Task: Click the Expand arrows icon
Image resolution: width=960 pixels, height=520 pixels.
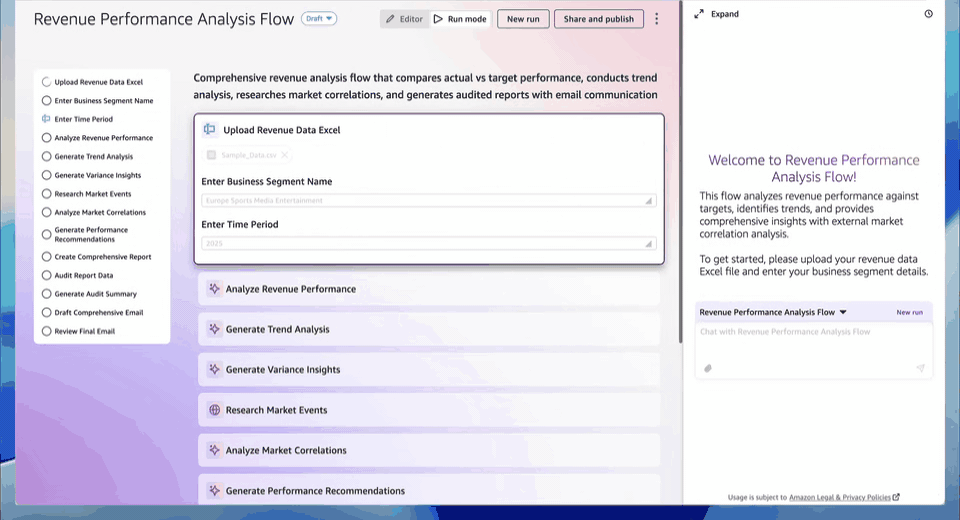Action: click(699, 14)
